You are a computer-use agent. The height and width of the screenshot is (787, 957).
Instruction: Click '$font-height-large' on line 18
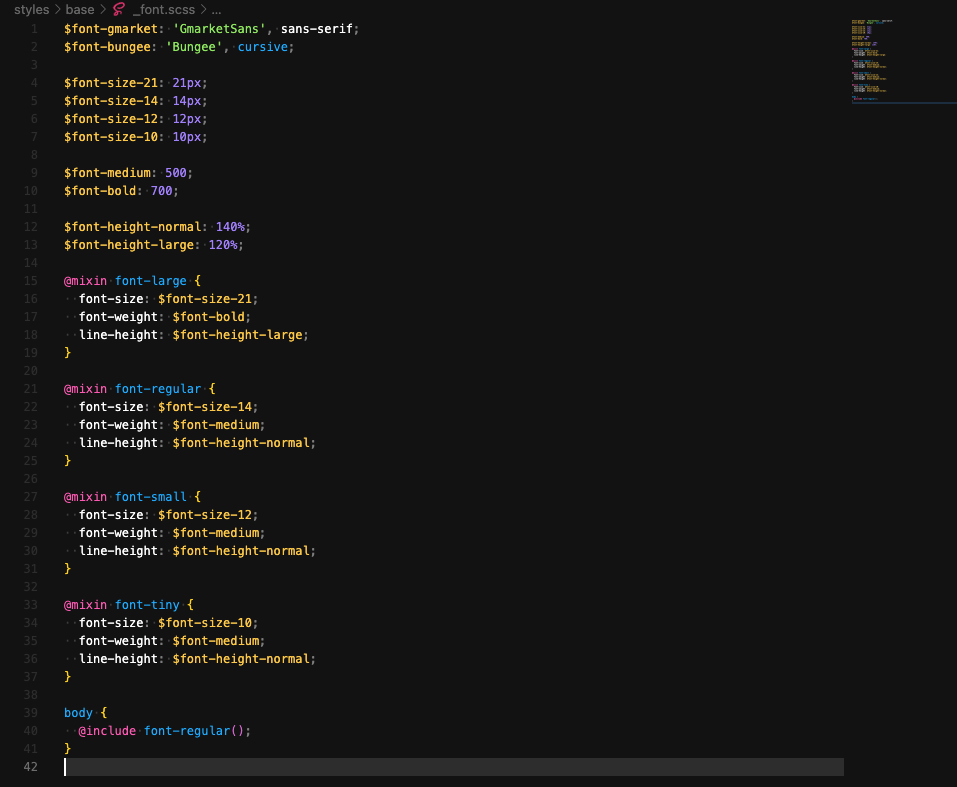click(237, 335)
